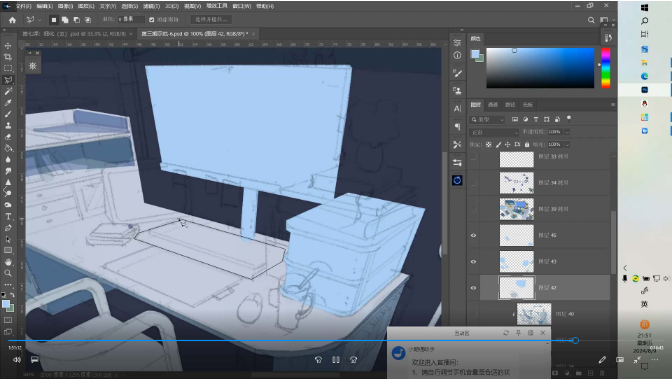This screenshot has width=672, height=379.
Task: Open the Brush Settings panel icon
Action: [457, 73]
